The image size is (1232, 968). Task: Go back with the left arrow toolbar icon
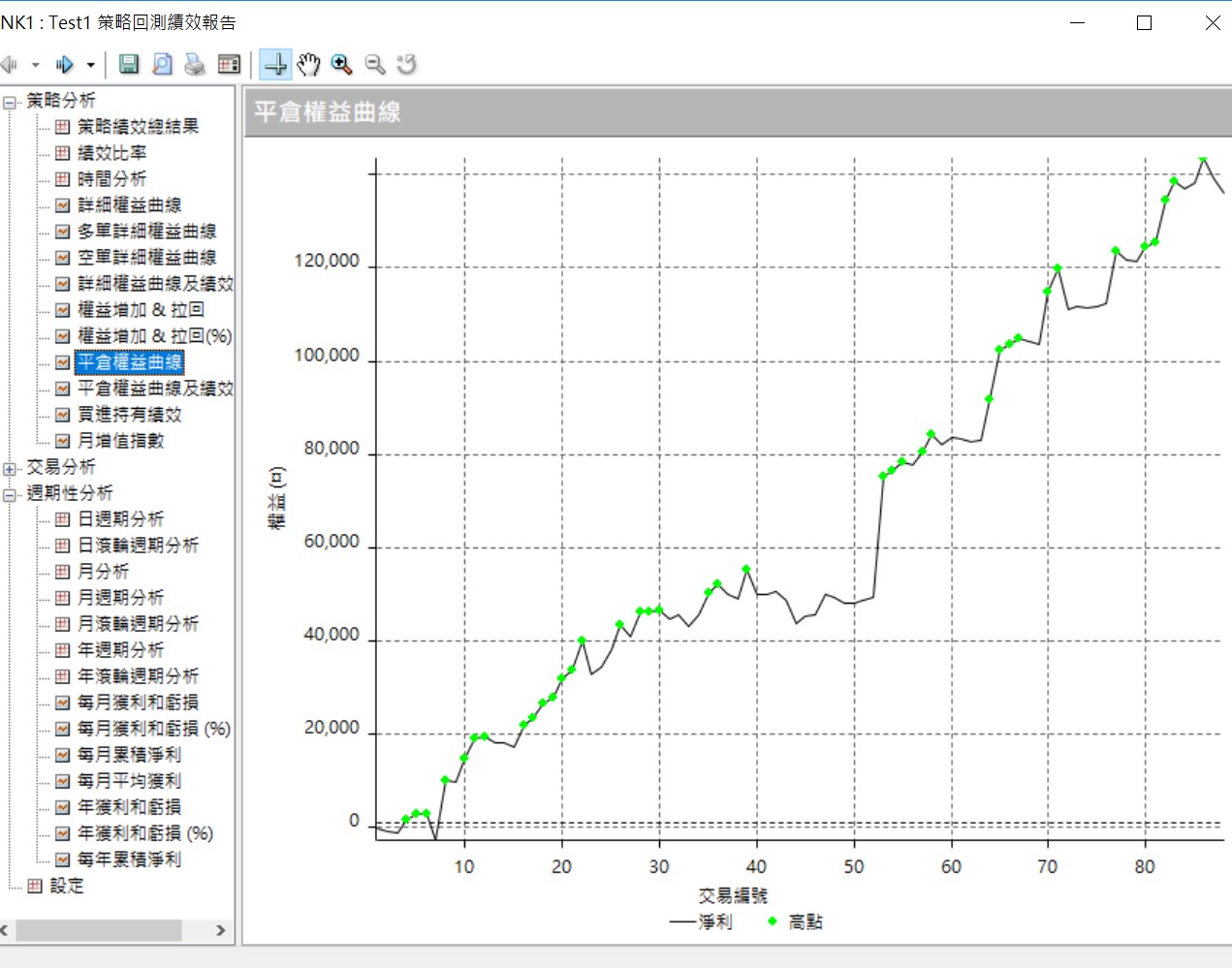(x=9, y=65)
